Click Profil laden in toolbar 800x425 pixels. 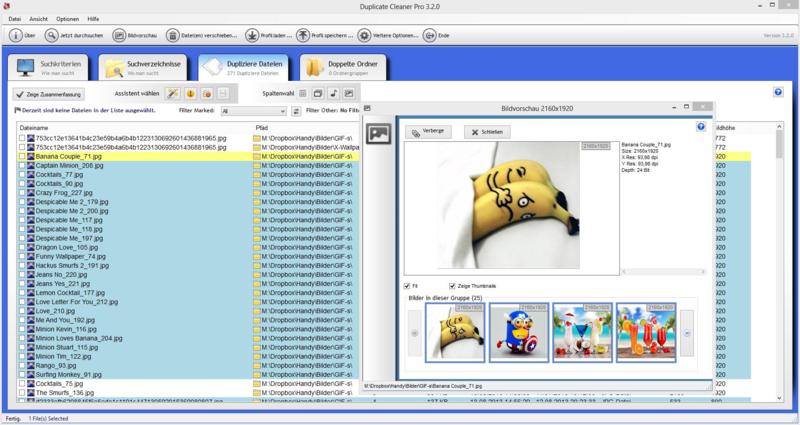point(266,35)
